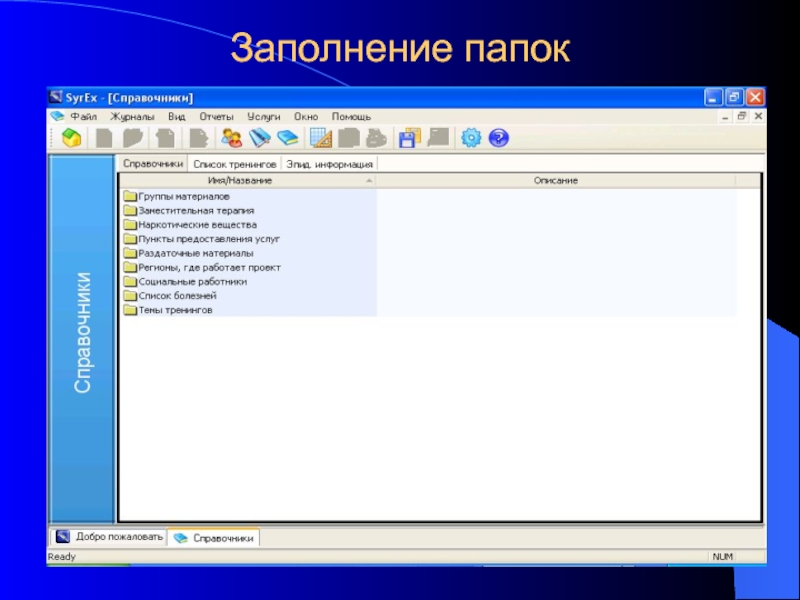This screenshot has width=800, height=600.
Task: Select the Добро пожаловать bottom tab
Action: (109, 537)
